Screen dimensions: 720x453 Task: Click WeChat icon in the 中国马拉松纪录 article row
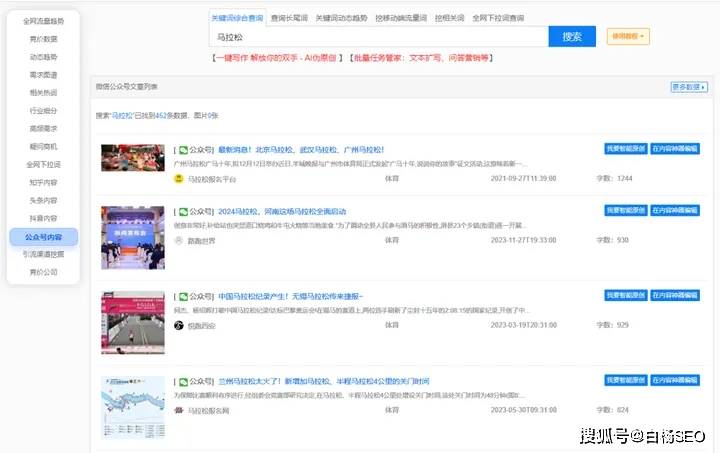tap(183, 297)
